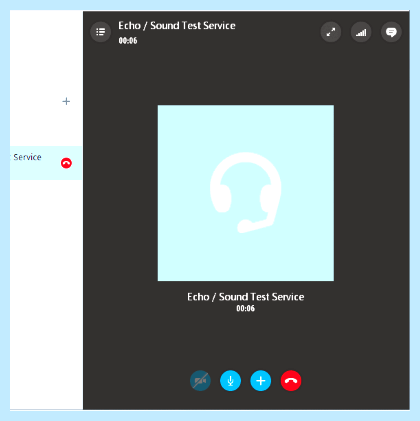Mute the microphone

pos(230,380)
